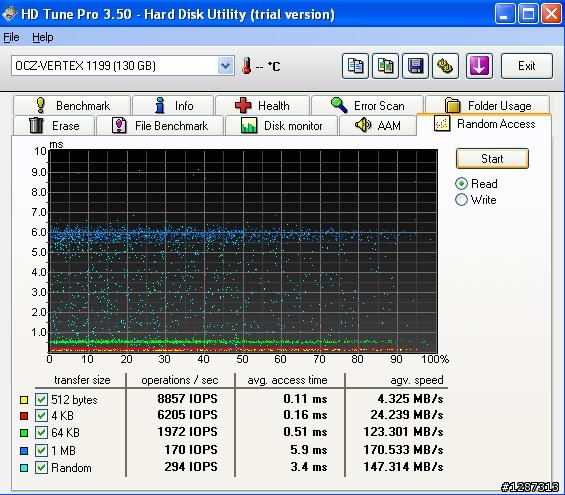Click the 0.11 ms access time

pyautogui.click(x=305, y=399)
